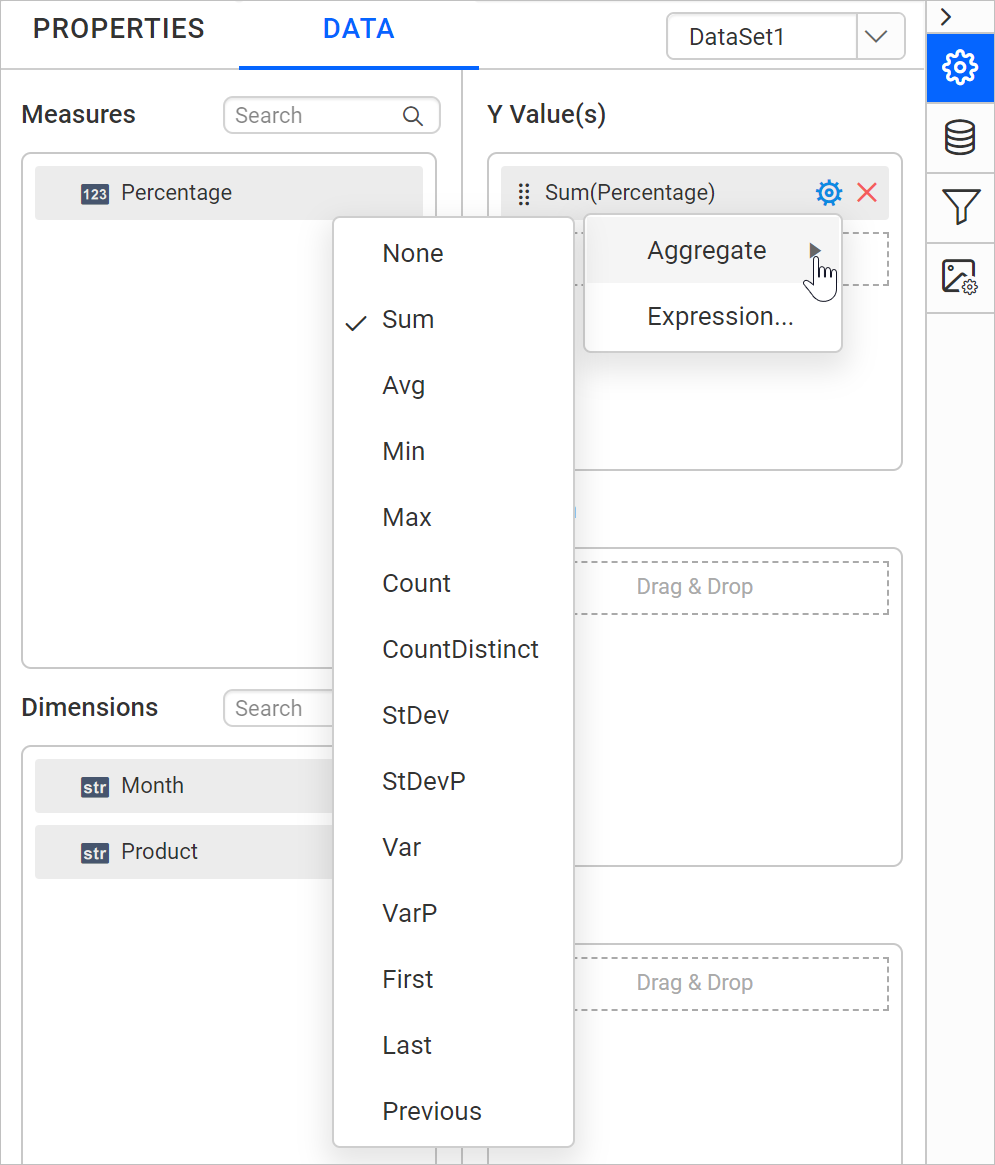Open the image settings panel in the right sidebar
This screenshot has width=995, height=1165.
(x=960, y=277)
